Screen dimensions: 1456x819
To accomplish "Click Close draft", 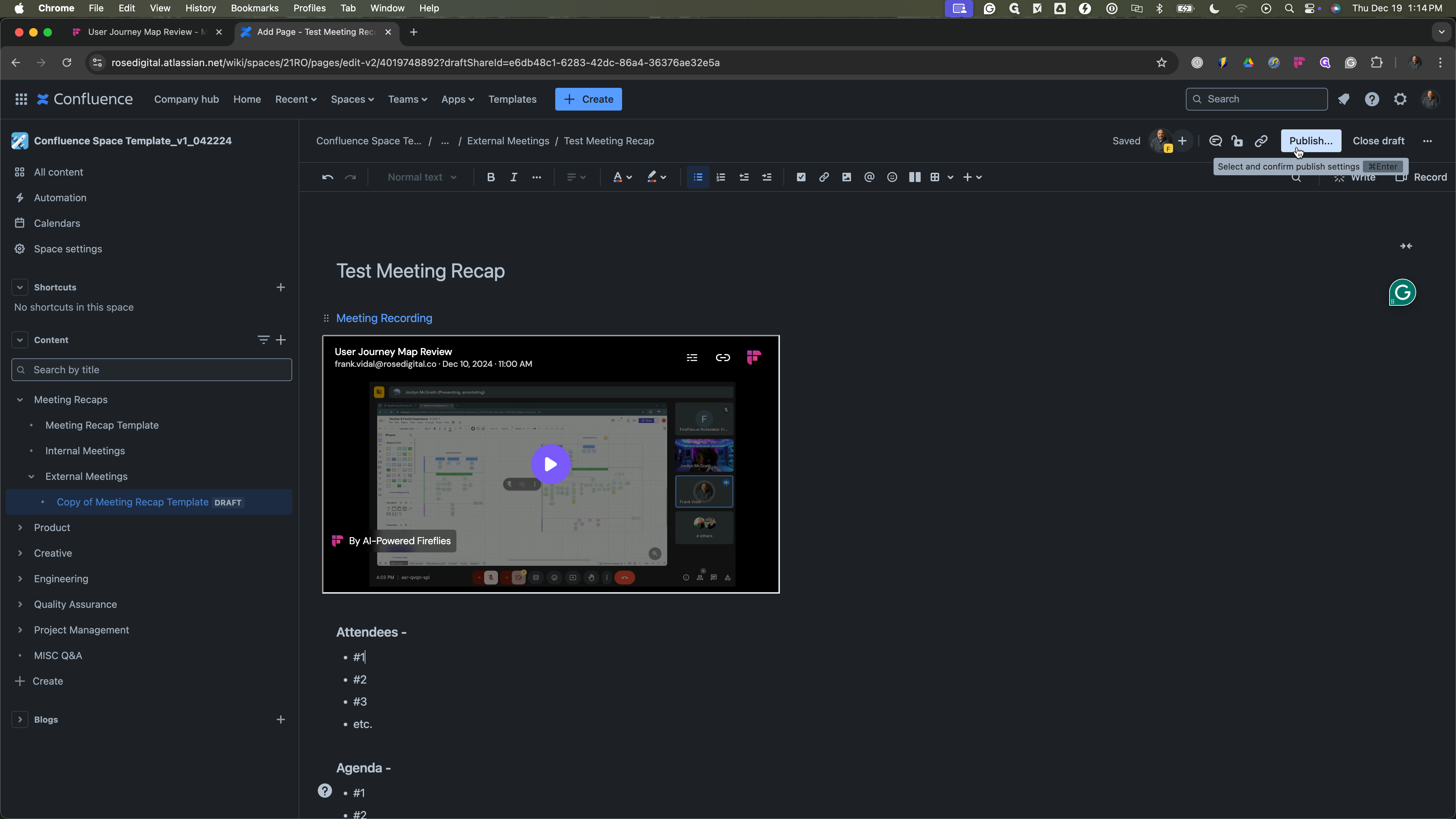I will coord(1379,141).
